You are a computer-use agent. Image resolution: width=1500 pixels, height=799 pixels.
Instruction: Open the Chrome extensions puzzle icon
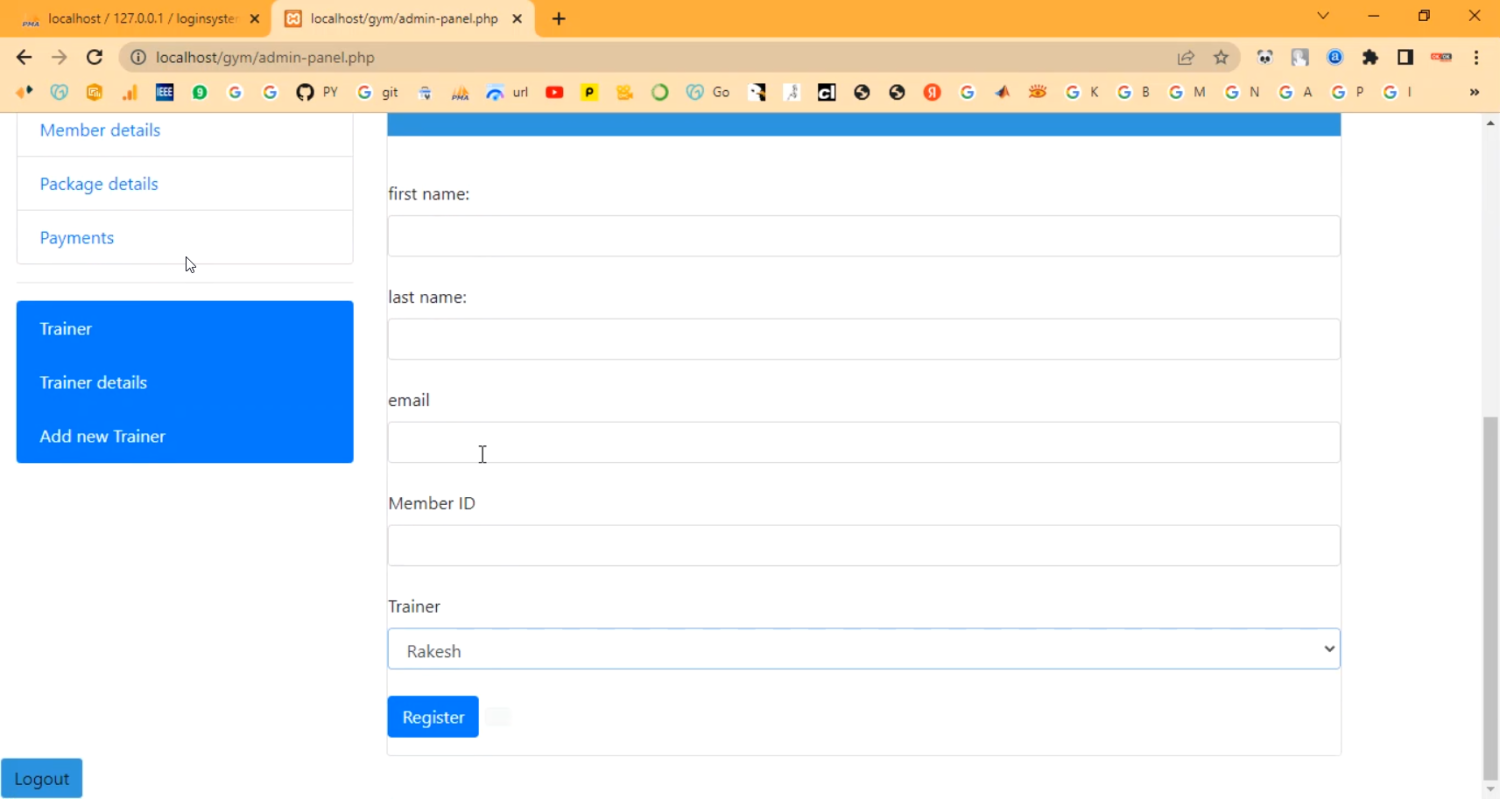point(1370,57)
